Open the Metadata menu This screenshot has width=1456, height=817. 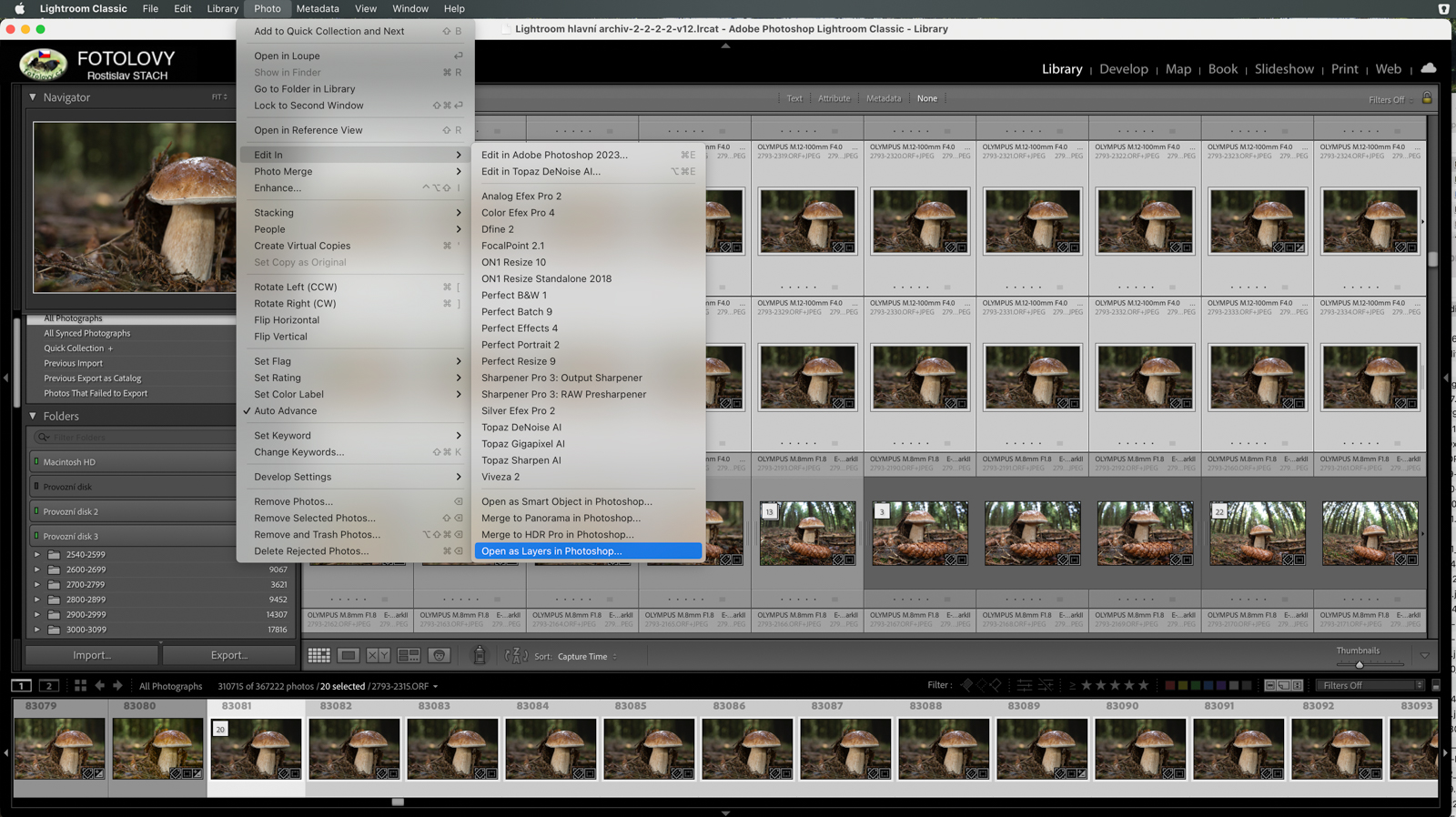tap(318, 8)
